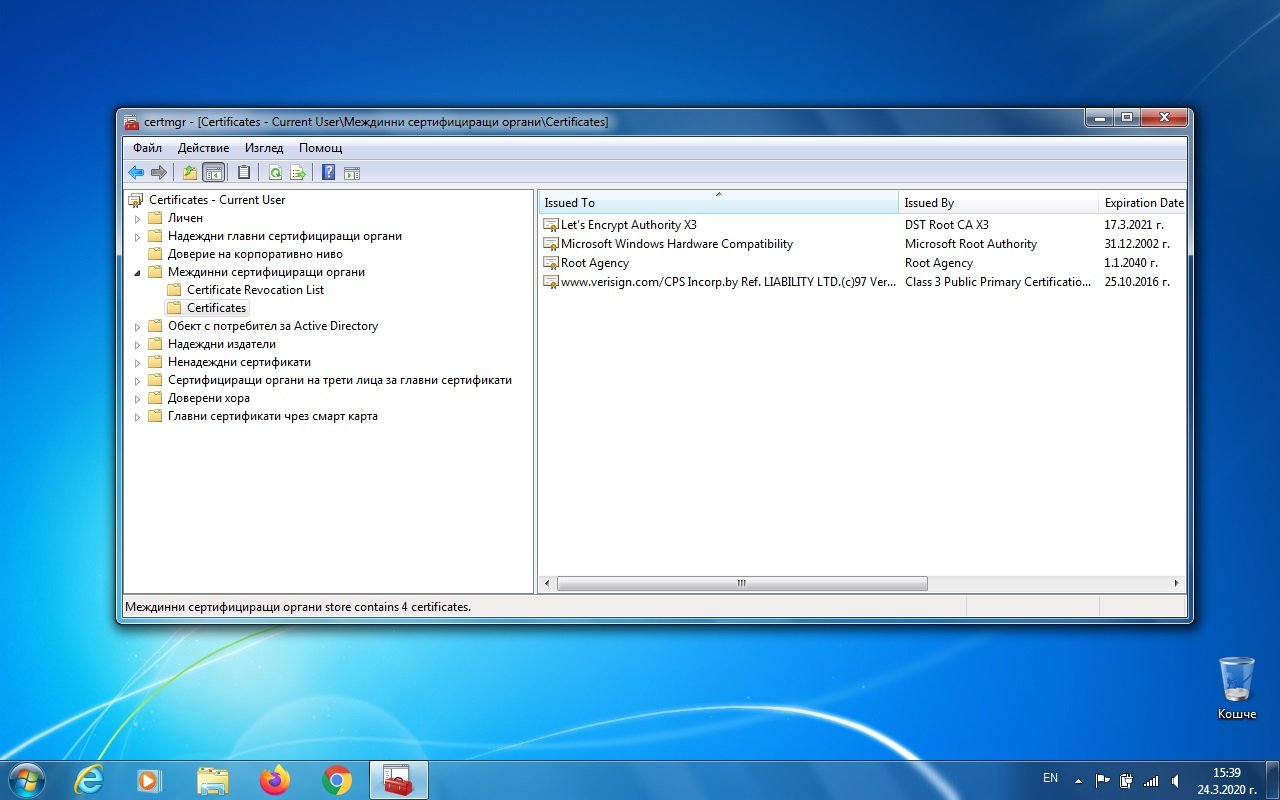Open Help via blue question mark icon
This screenshot has height=800, width=1280.
click(x=328, y=173)
